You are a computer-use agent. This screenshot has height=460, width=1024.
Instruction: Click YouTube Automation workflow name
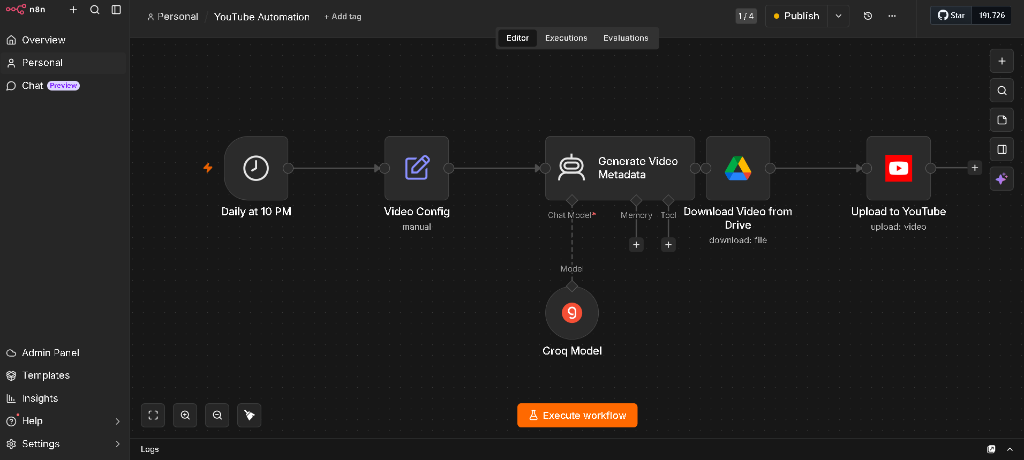(x=262, y=16)
